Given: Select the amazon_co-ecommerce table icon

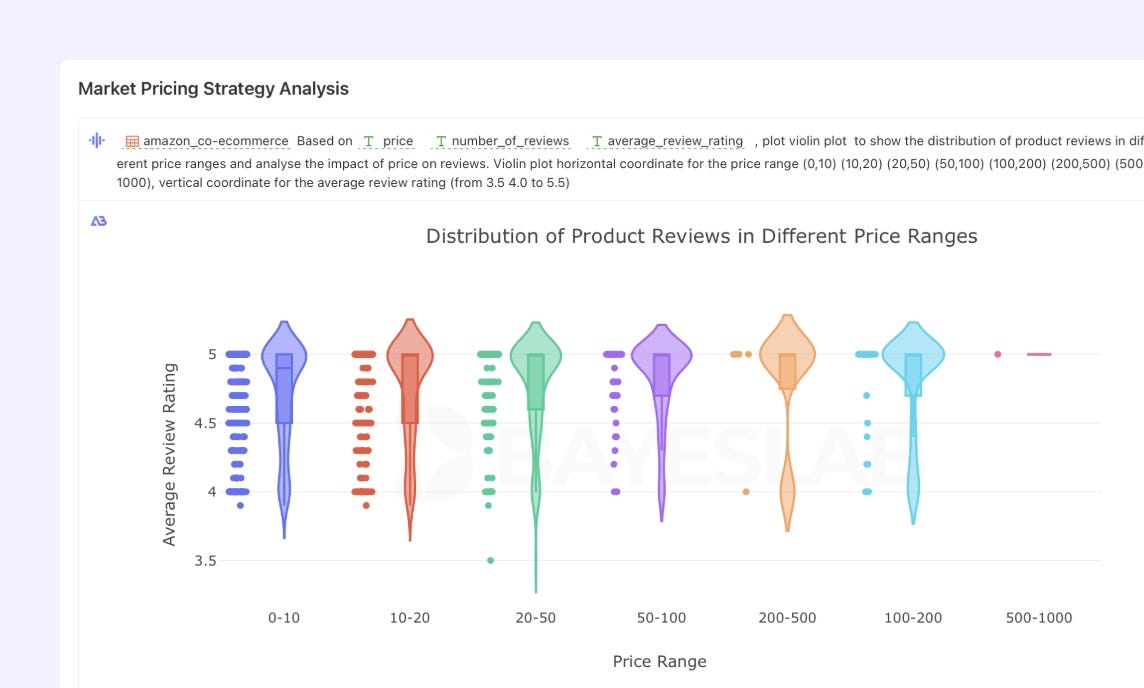Looking at the screenshot, I should [135, 140].
